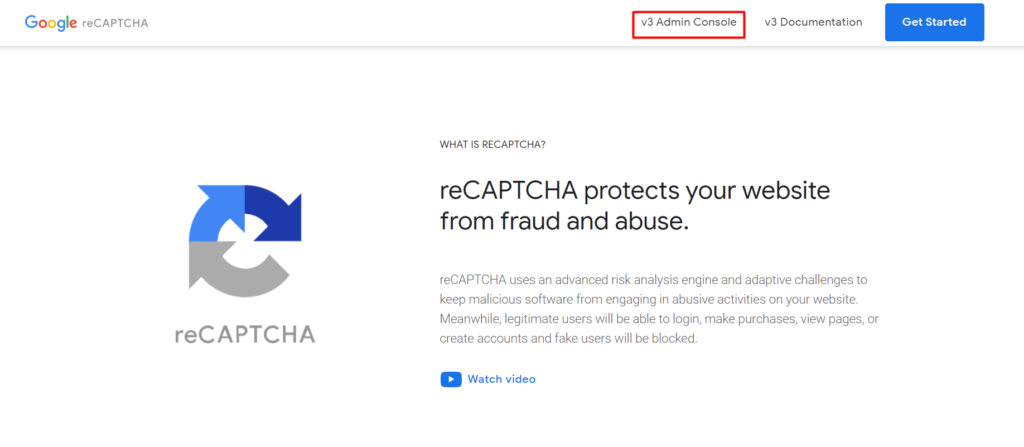Click the white center of the reCAPTCHA logo
The image size is (1024, 447).
(x=245, y=241)
